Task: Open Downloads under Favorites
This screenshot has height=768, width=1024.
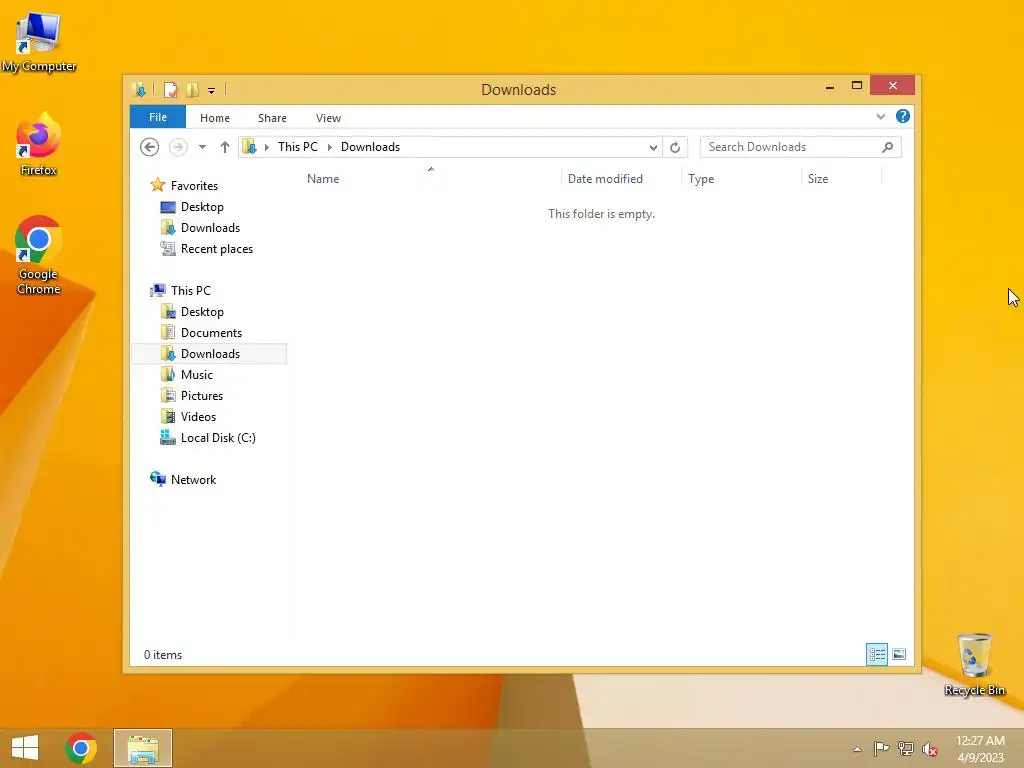Action: coord(210,228)
